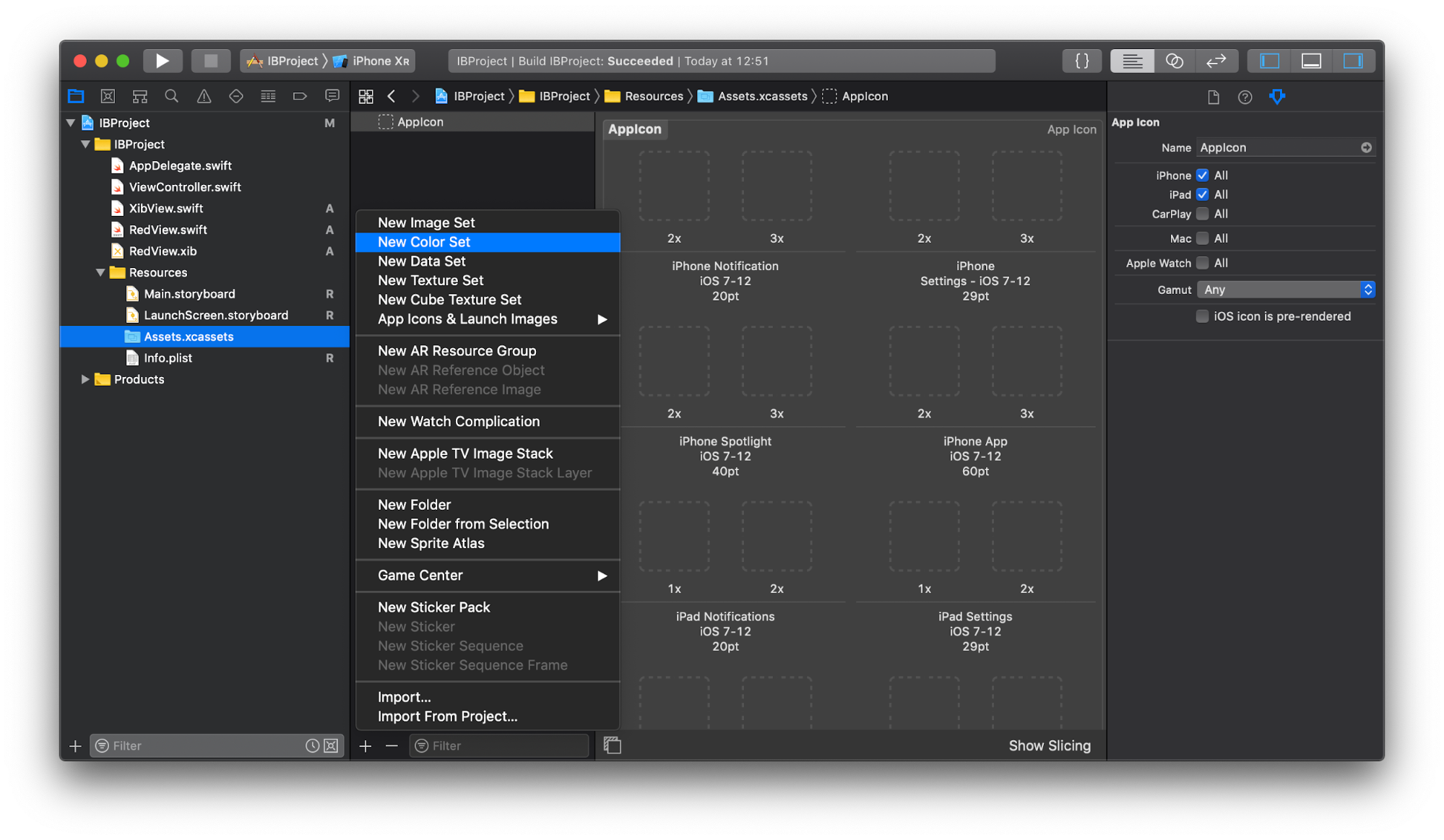Click Show Slicing button
1444x840 pixels.
pos(1049,745)
